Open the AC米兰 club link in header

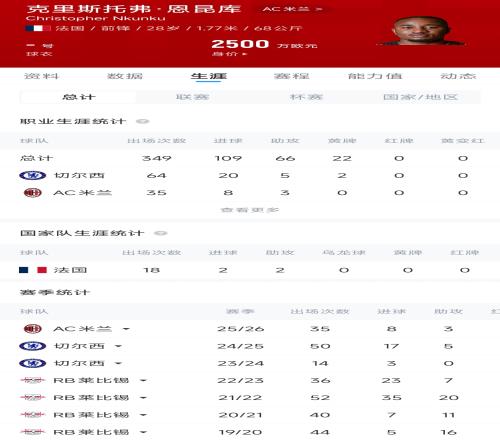[292, 9]
